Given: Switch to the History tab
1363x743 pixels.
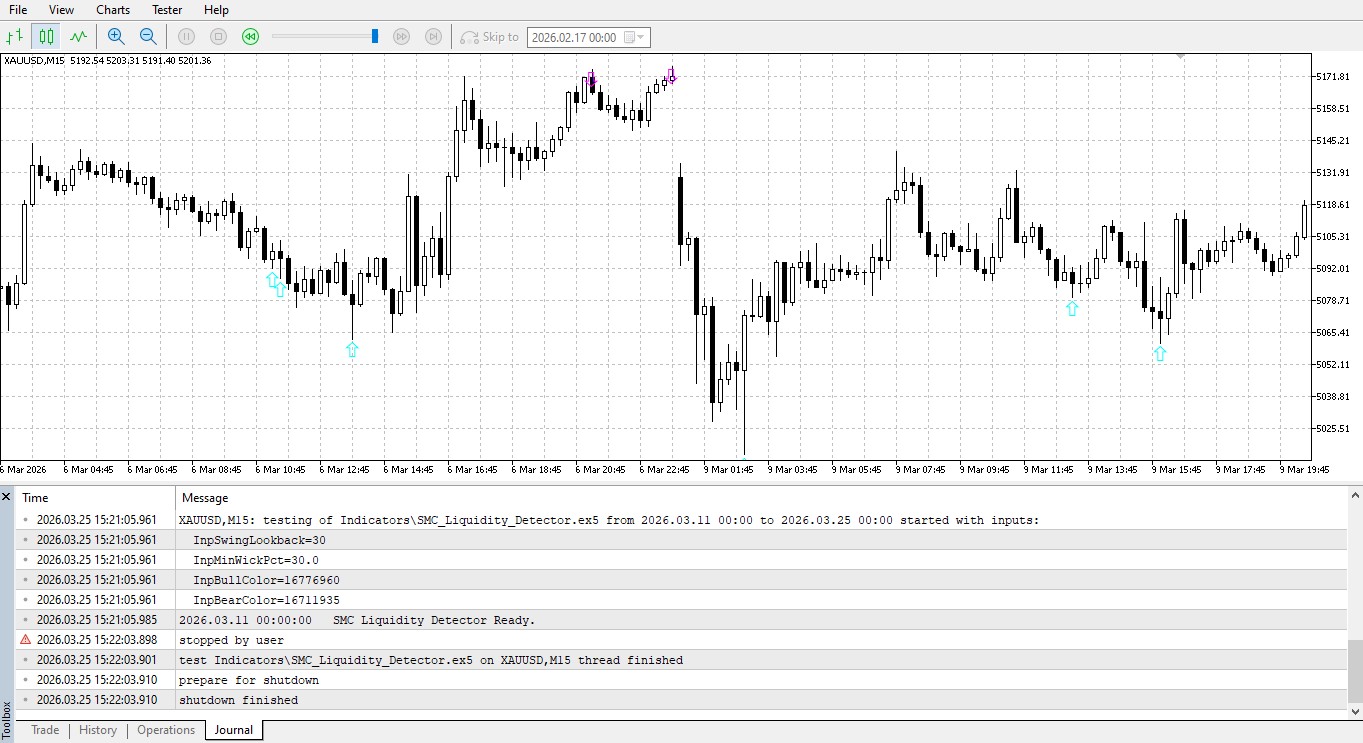Looking at the screenshot, I should pyautogui.click(x=97, y=730).
